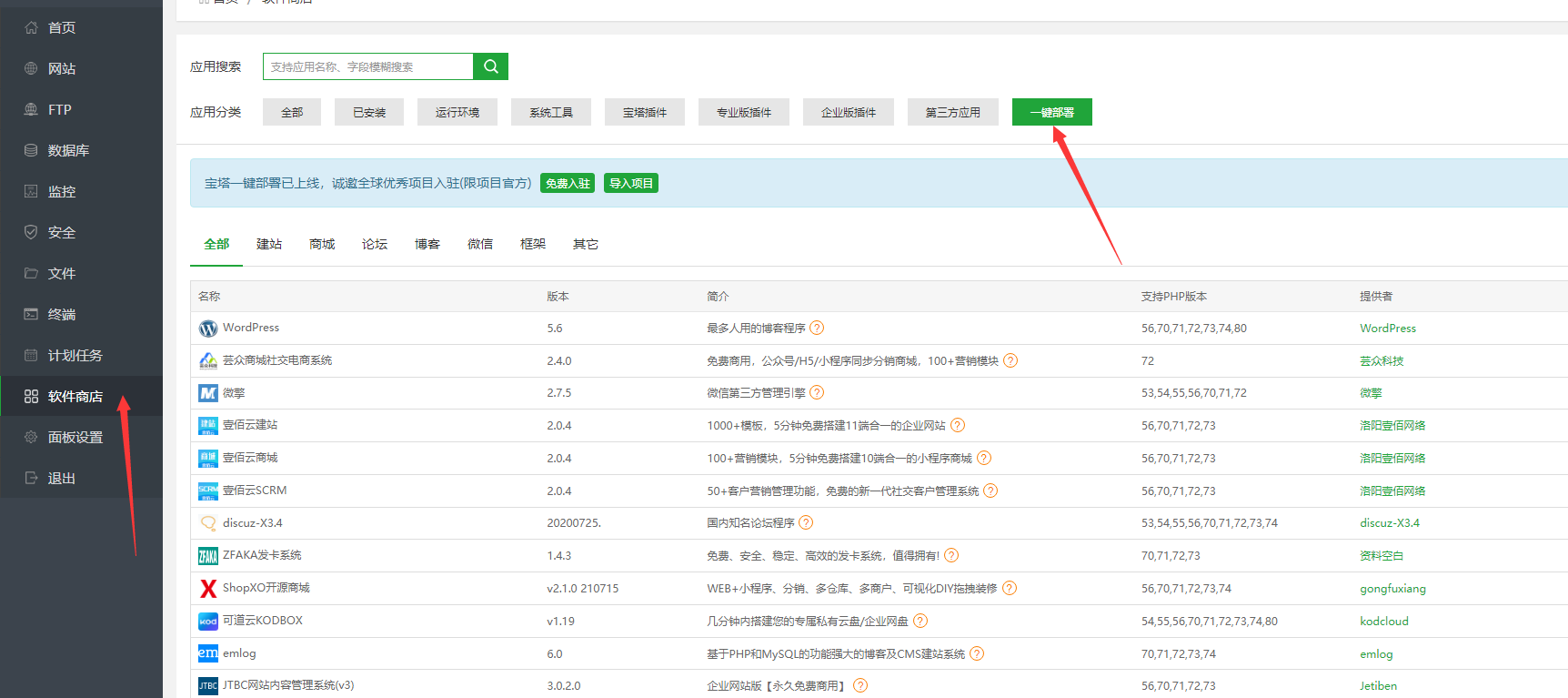Open the gongfuxiang provider link
1568x698 pixels.
click(x=1392, y=589)
